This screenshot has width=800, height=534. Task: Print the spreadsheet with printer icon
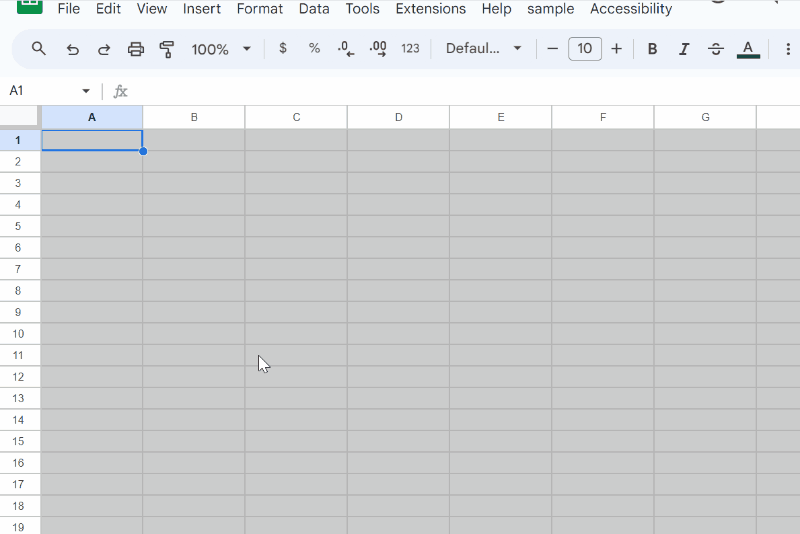point(136,49)
